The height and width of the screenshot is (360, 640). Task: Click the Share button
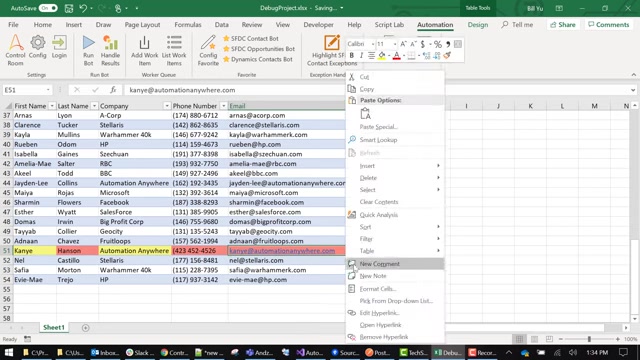pyautogui.click(x=562, y=24)
